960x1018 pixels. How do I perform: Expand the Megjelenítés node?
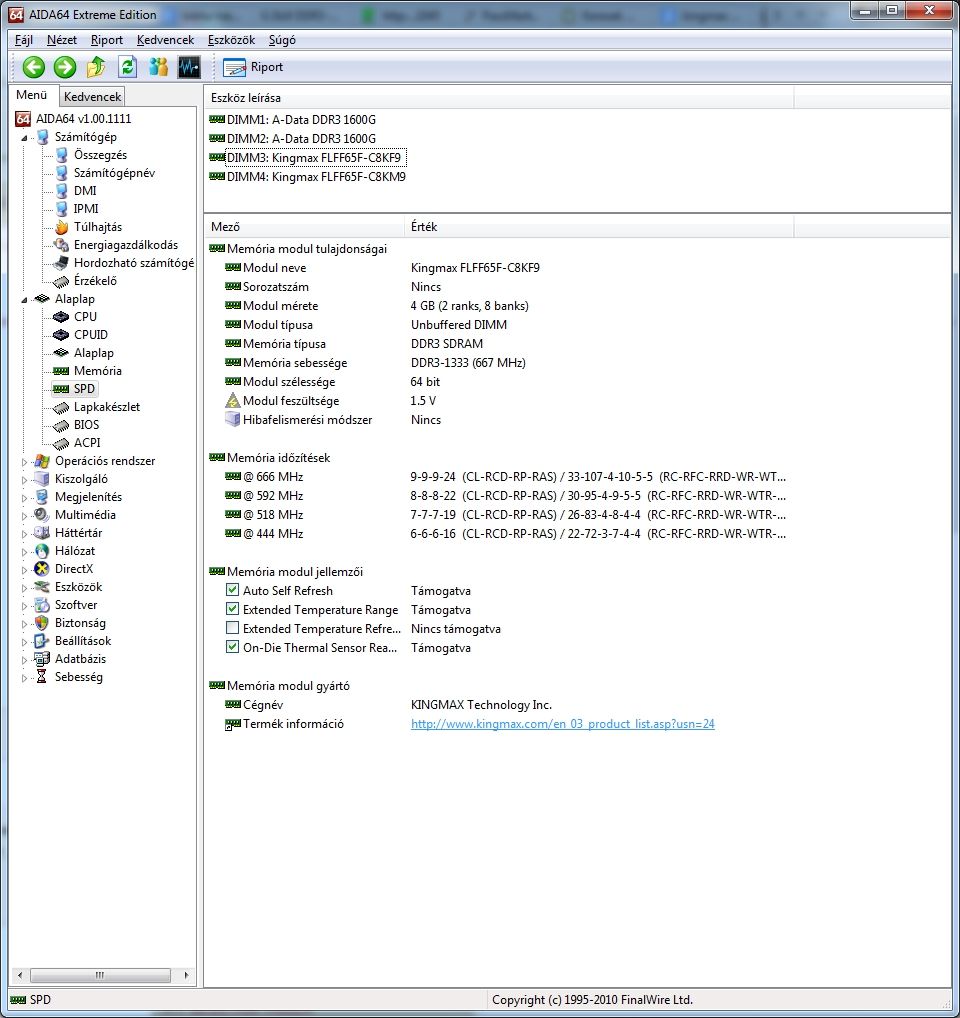point(24,498)
